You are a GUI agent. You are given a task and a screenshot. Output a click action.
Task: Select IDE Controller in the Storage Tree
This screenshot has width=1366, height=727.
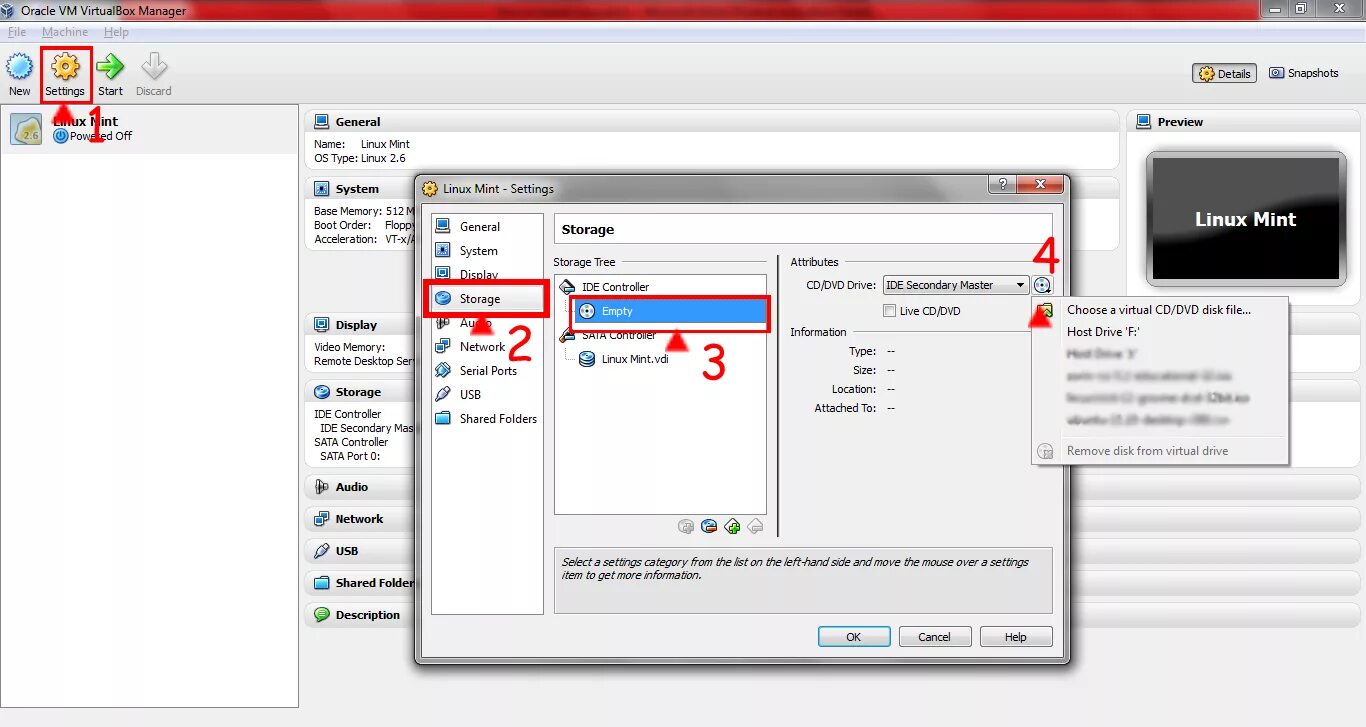[x=615, y=287]
